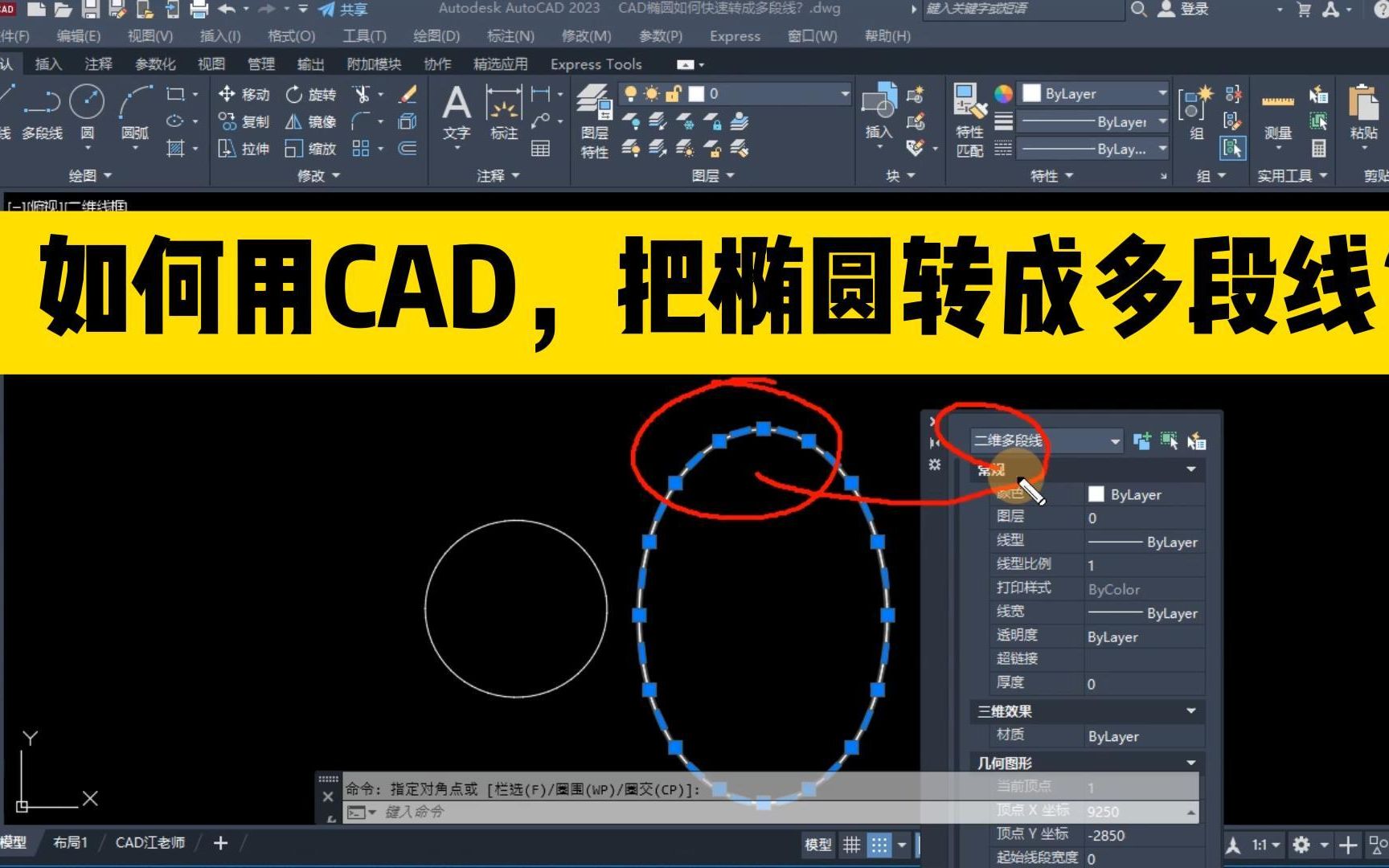Click select objects icon in properties palette
This screenshot has height=868, width=1389.
tap(1169, 440)
